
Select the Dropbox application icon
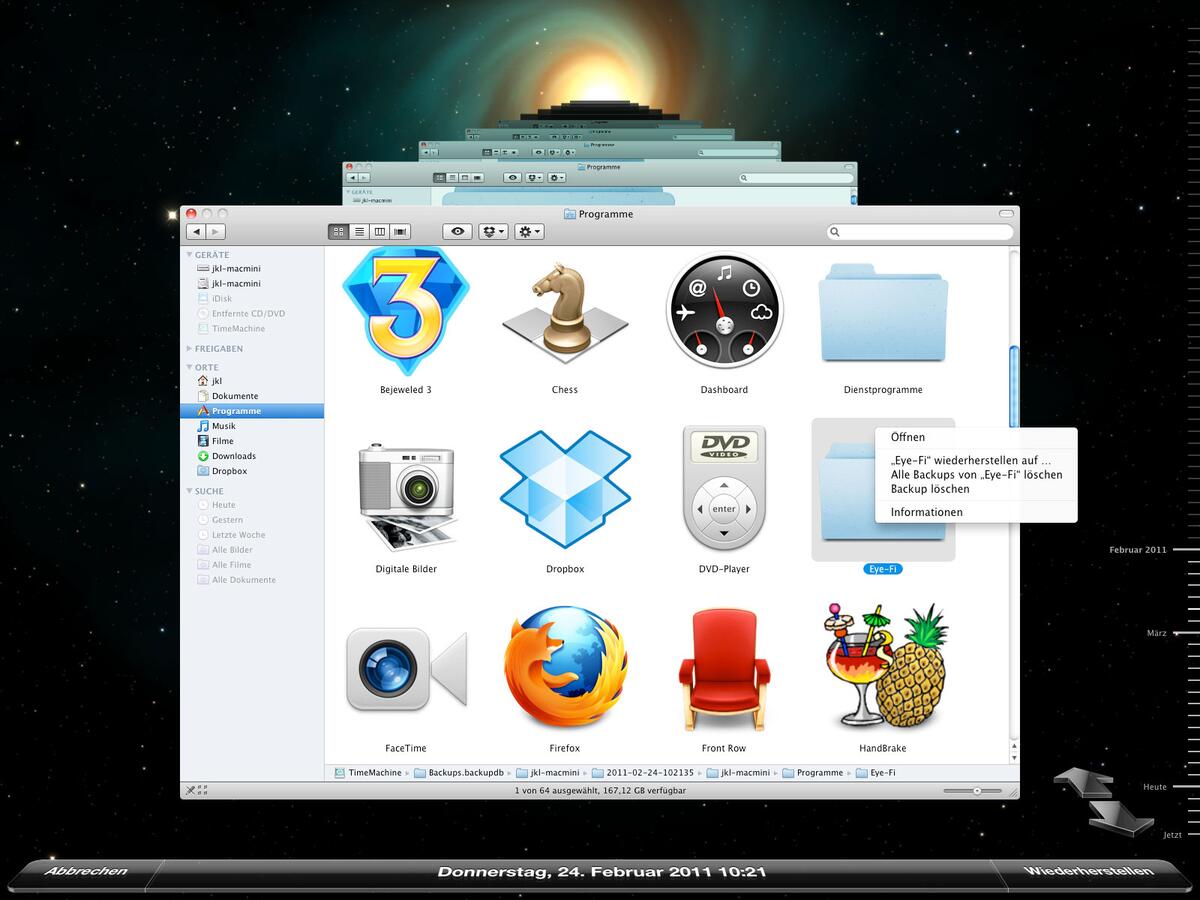pos(564,490)
